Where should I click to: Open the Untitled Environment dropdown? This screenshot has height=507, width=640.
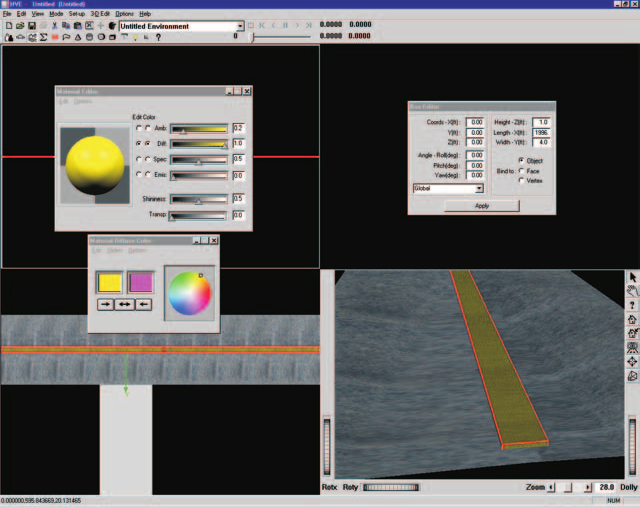tap(240, 26)
